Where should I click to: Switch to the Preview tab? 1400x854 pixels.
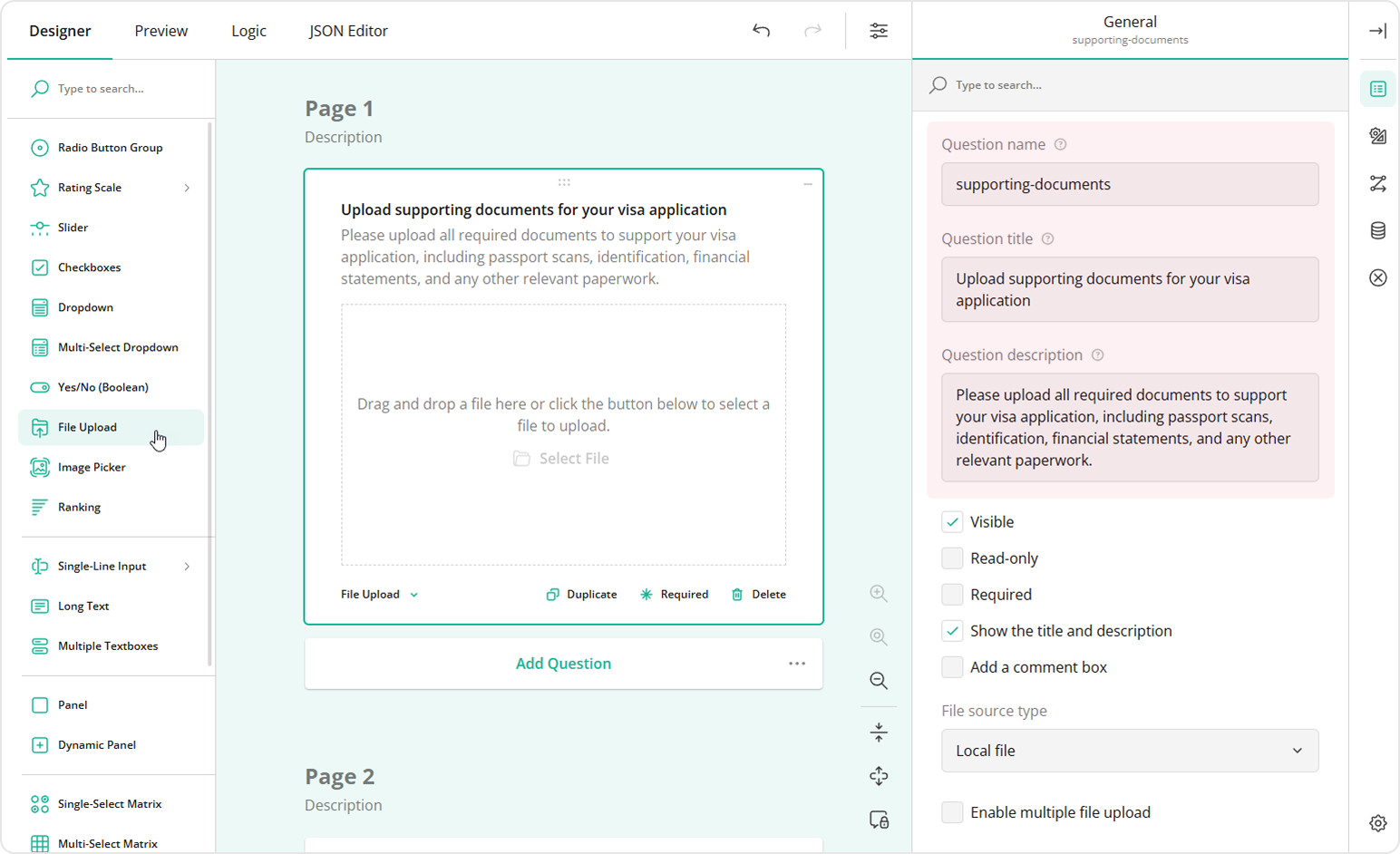click(x=160, y=30)
